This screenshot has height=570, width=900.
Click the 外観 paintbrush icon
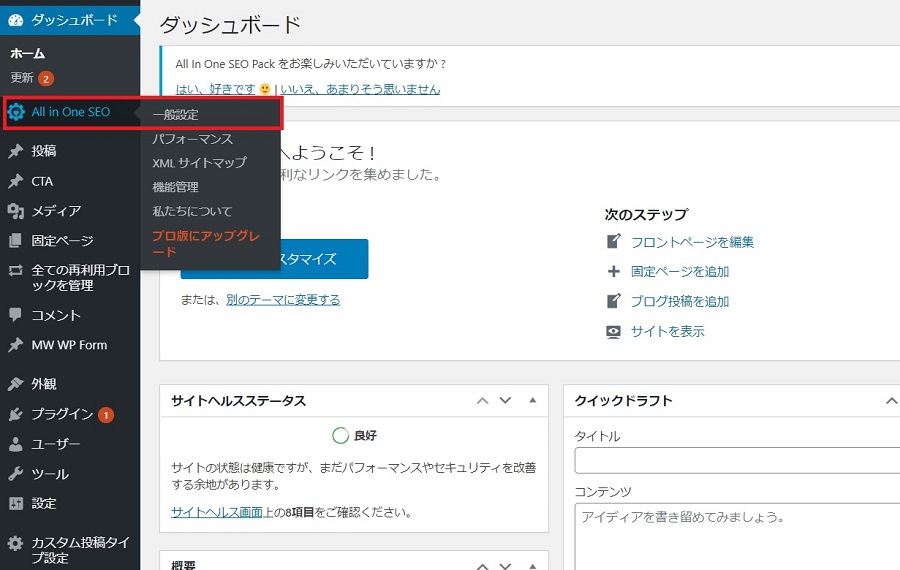click(x=15, y=384)
